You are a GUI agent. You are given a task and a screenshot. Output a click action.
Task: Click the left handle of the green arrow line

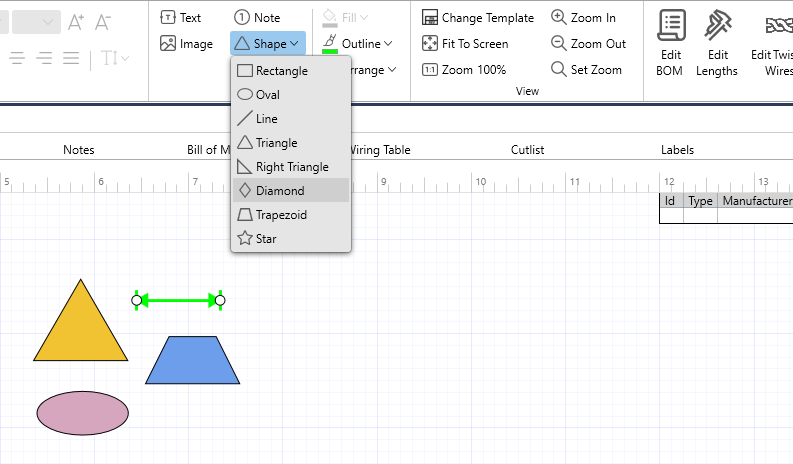[137, 301]
